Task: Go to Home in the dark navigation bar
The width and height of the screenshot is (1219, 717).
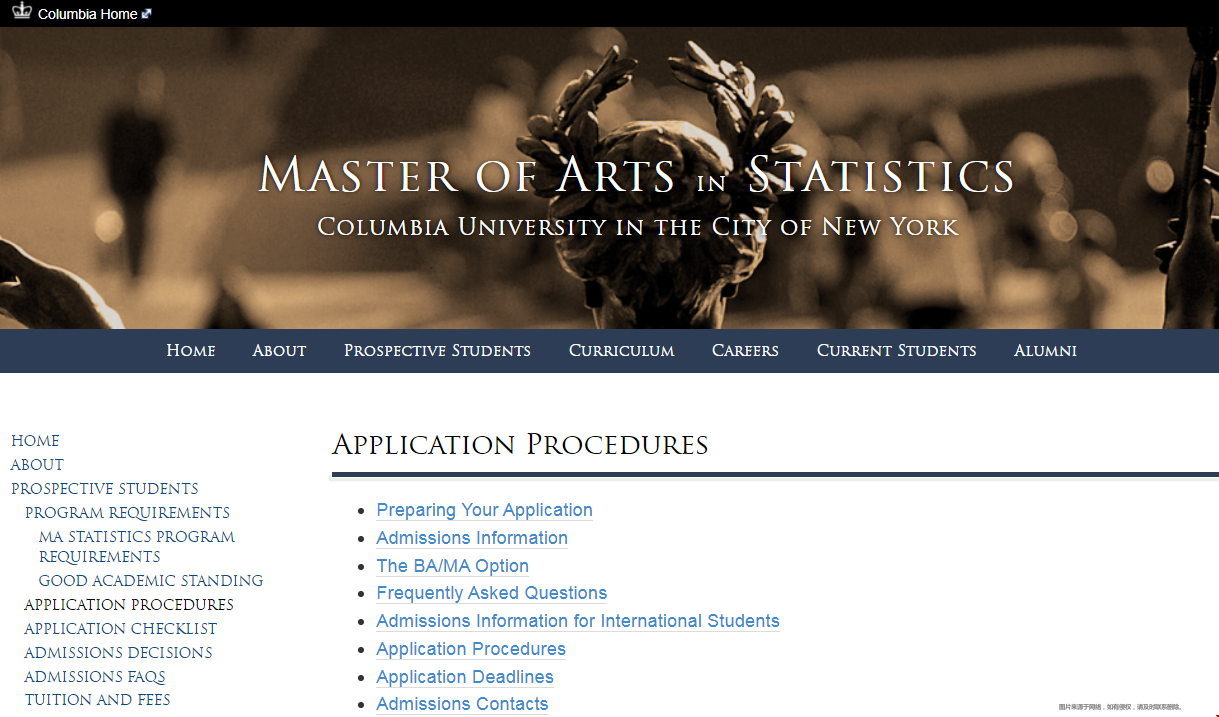Action: click(x=191, y=350)
